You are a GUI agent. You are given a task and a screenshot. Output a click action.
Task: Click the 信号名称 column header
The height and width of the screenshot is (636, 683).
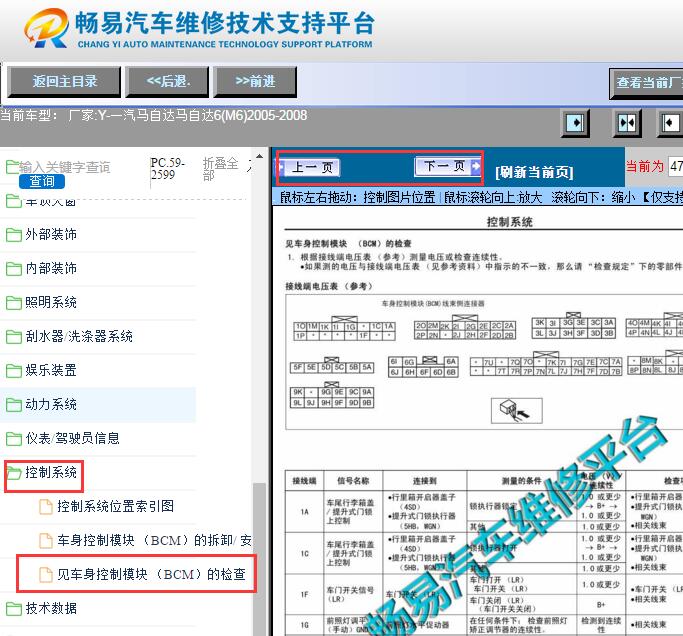(353, 481)
